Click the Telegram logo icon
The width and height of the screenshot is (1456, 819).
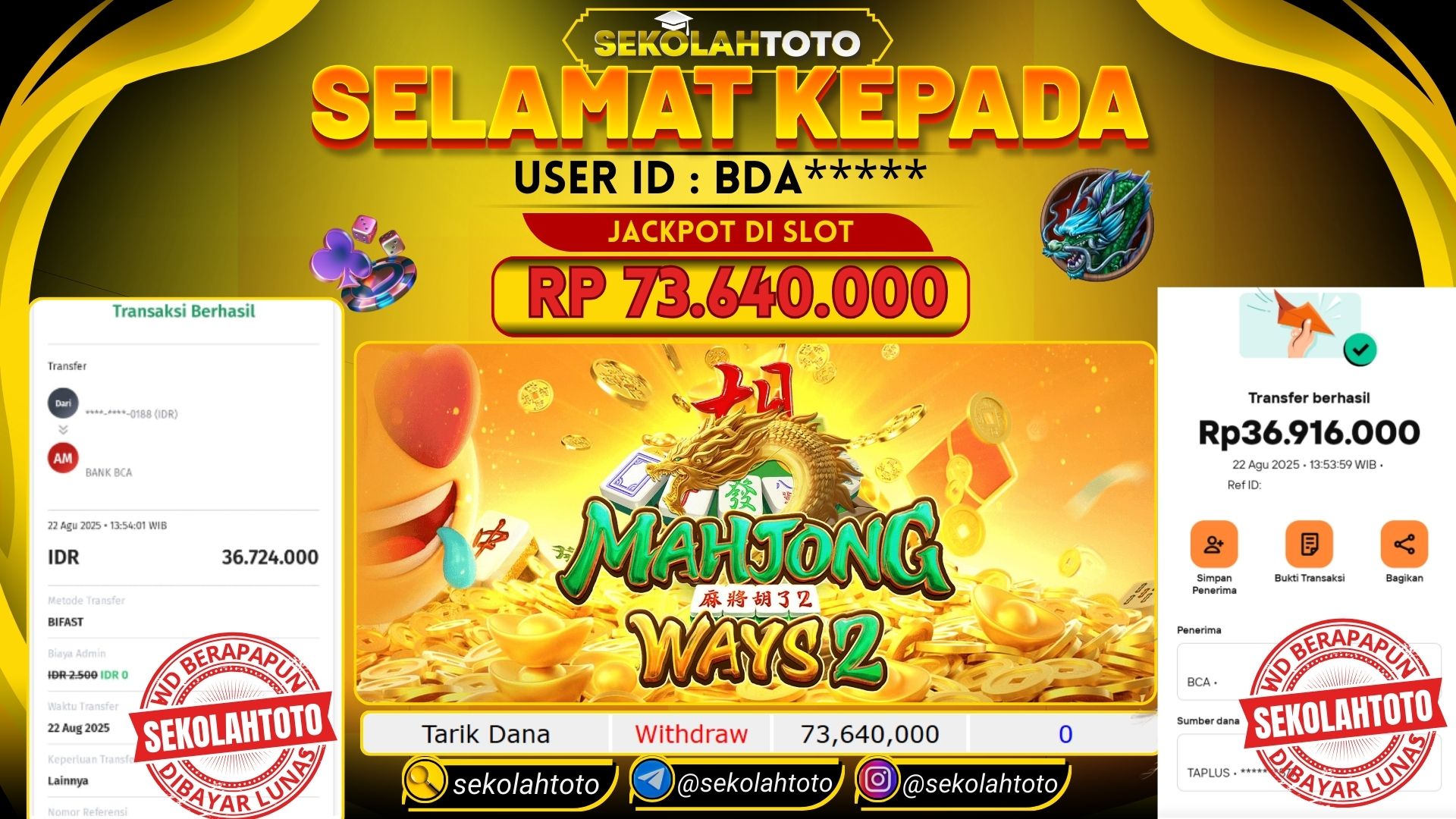point(651,780)
